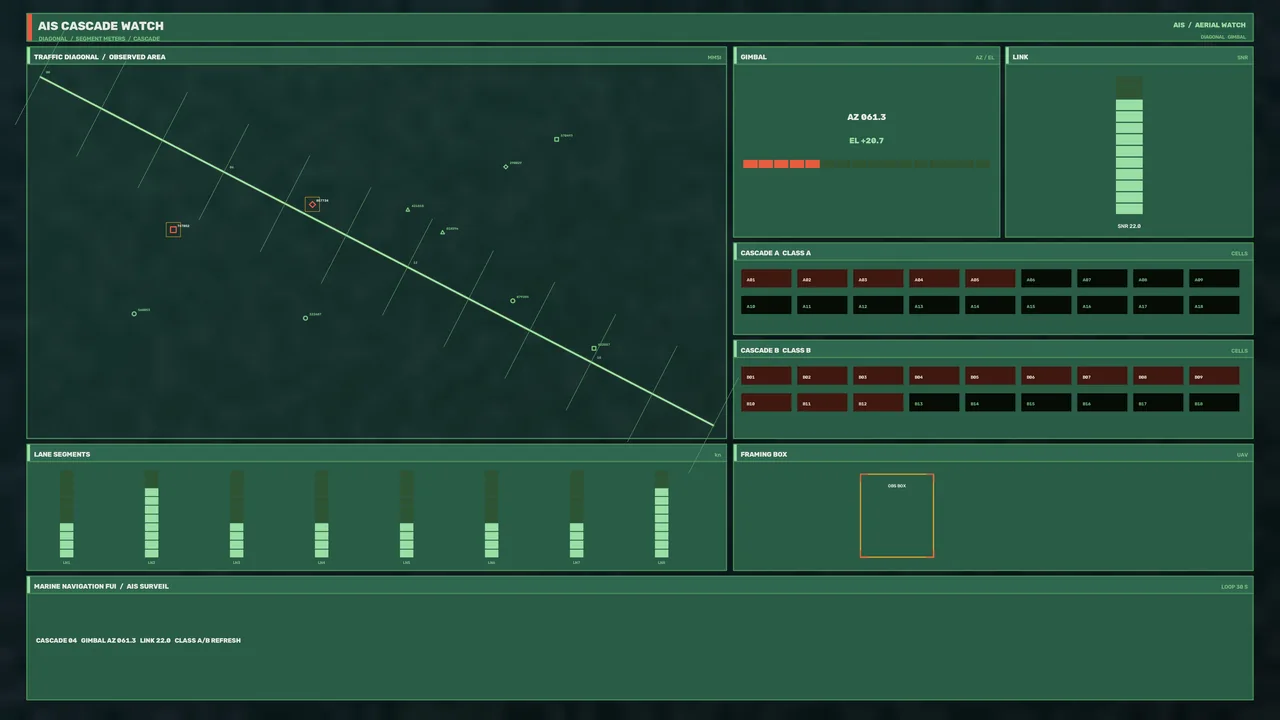Open the TRAFFIC DIAGONAL / OBSERVED AREA panel header
This screenshot has height=720, width=1280.
coord(376,57)
